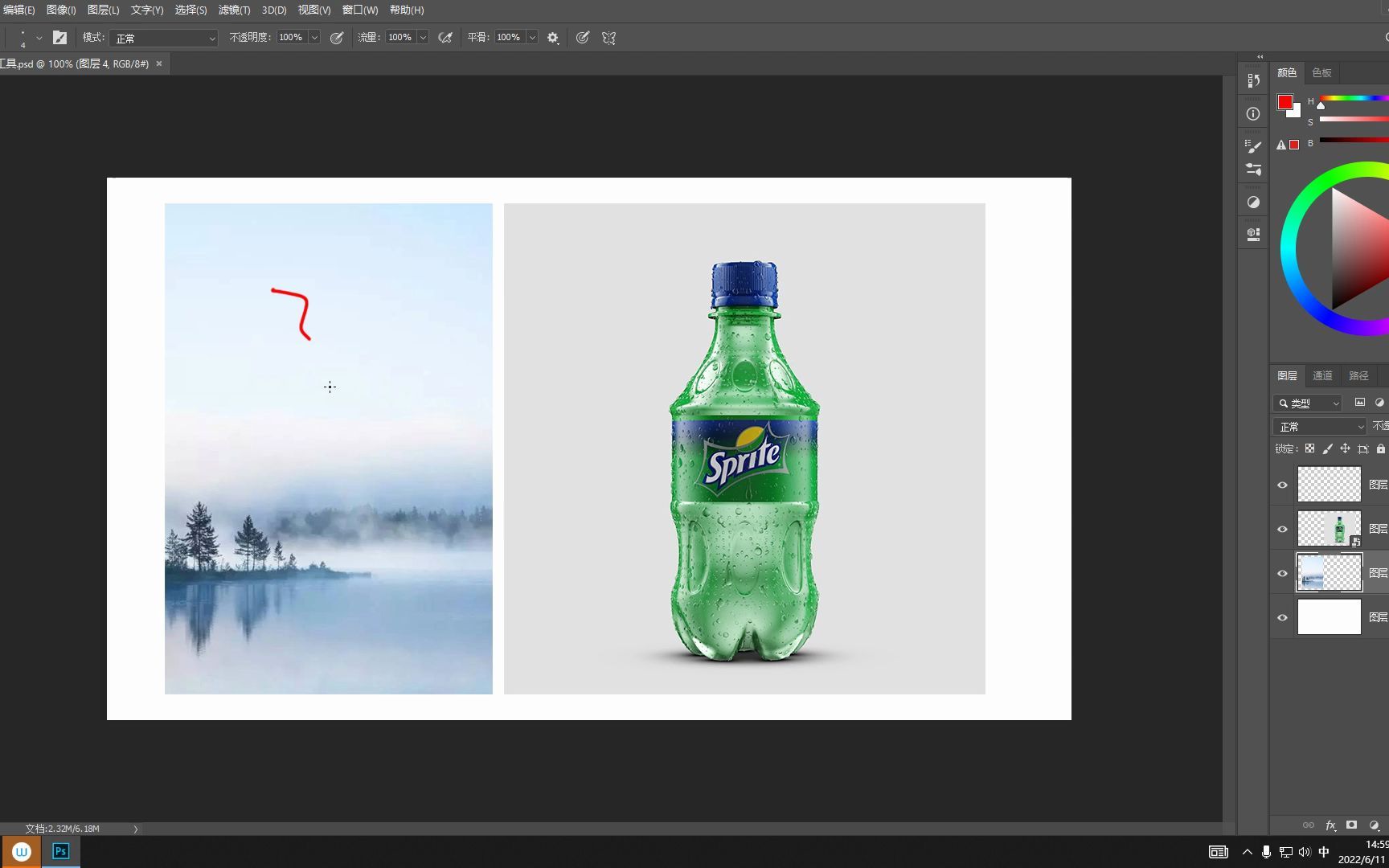Open the 3D panel icon
Screen dimensions: 1389x868
pos(1253,235)
